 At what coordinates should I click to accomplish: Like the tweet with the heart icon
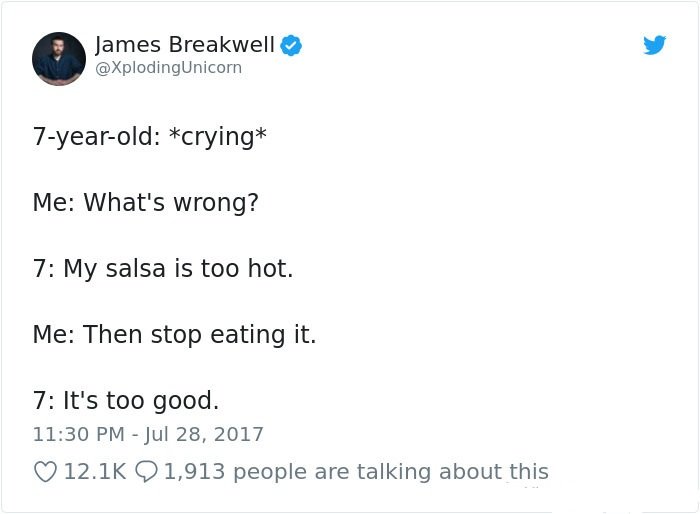click(45, 472)
